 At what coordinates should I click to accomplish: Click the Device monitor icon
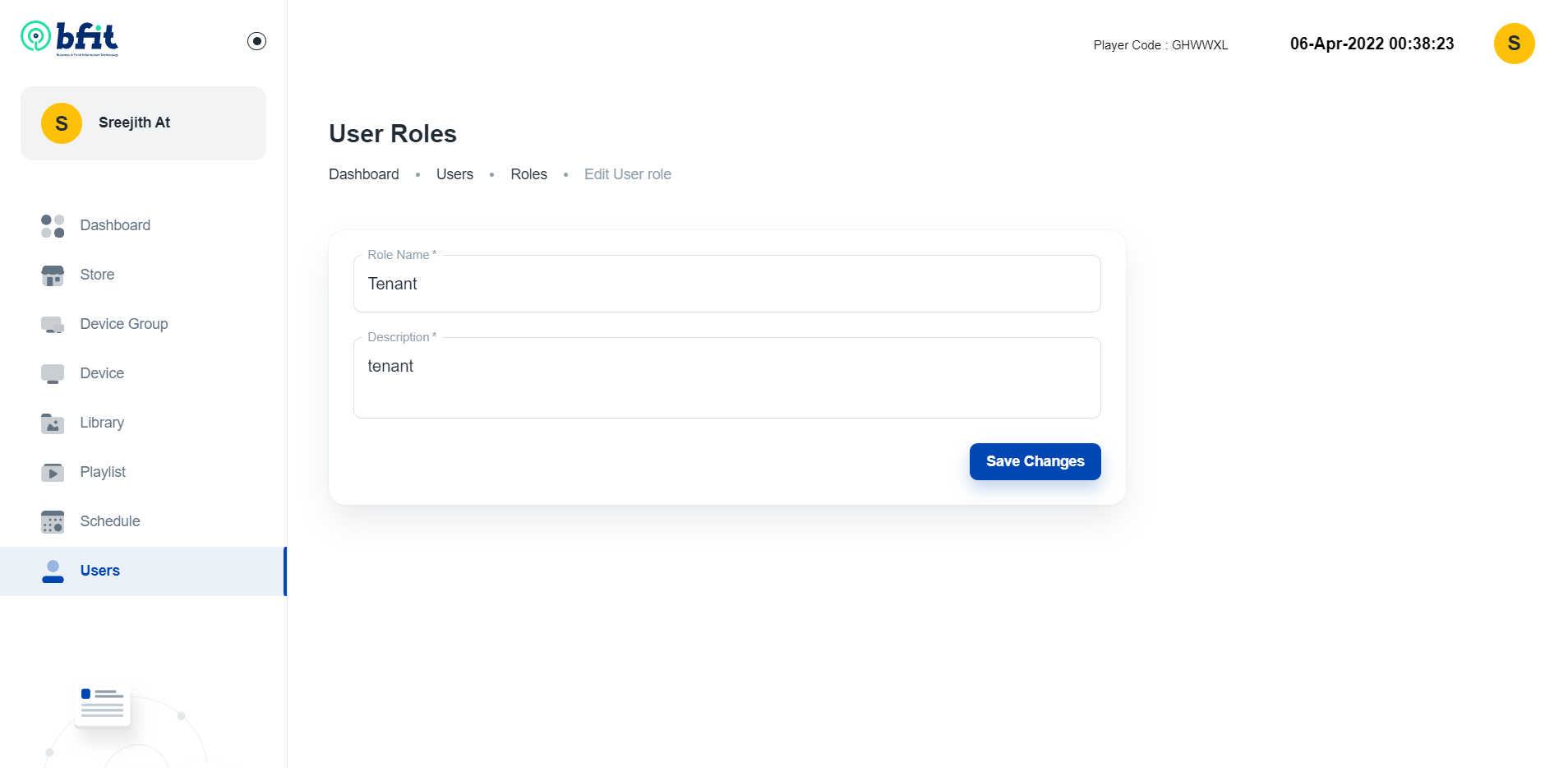53,373
